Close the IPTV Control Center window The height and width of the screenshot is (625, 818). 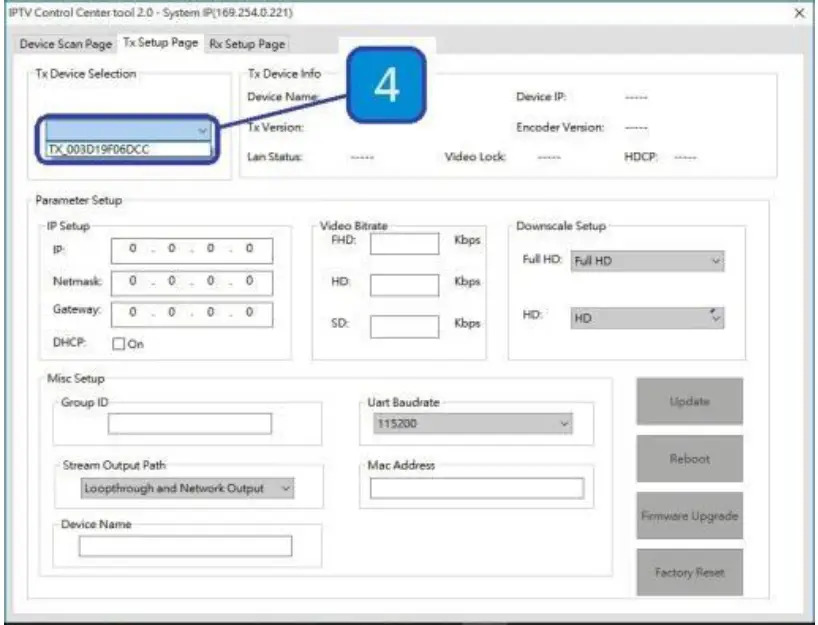tap(799, 13)
